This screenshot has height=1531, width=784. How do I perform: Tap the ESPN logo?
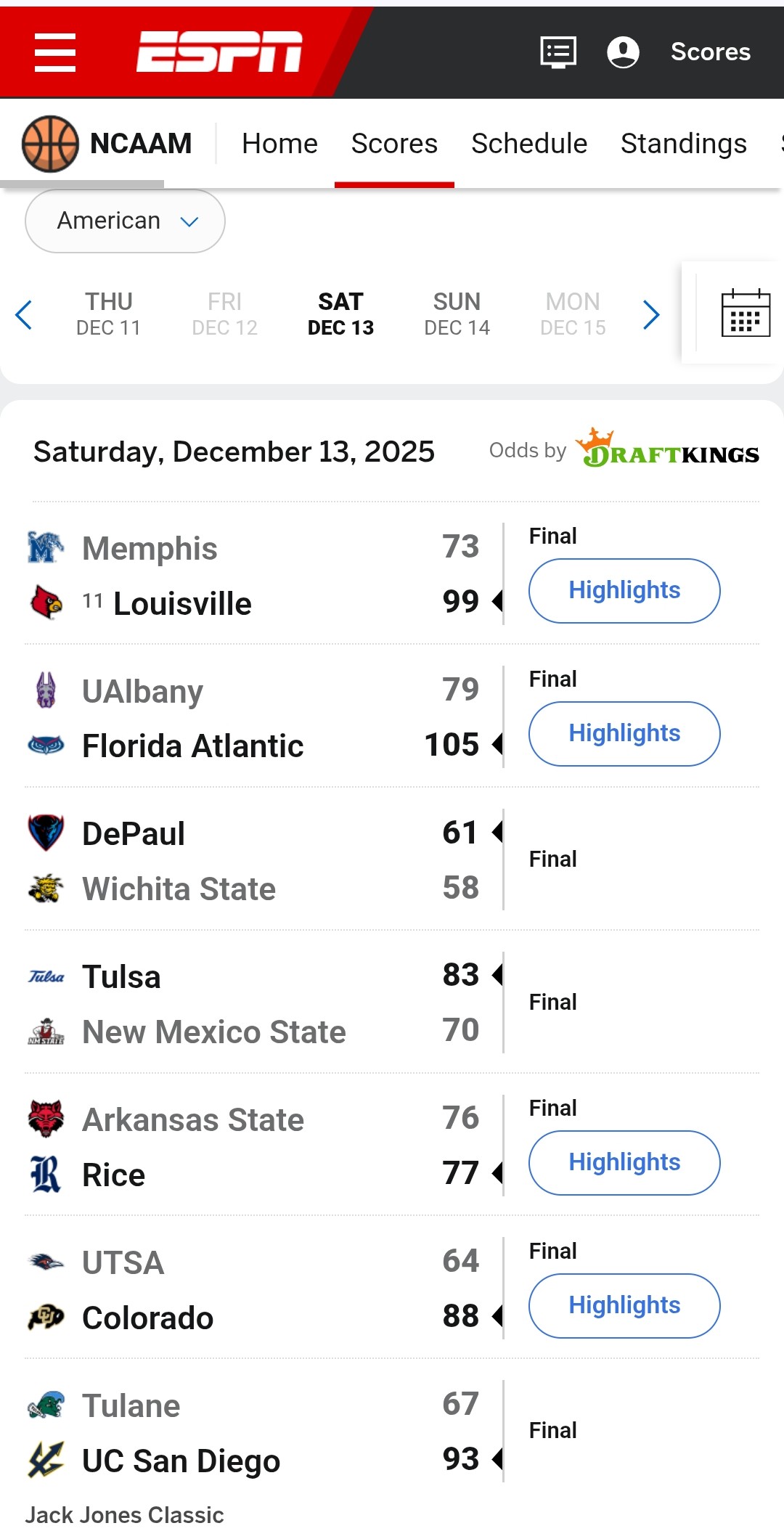pos(219,52)
